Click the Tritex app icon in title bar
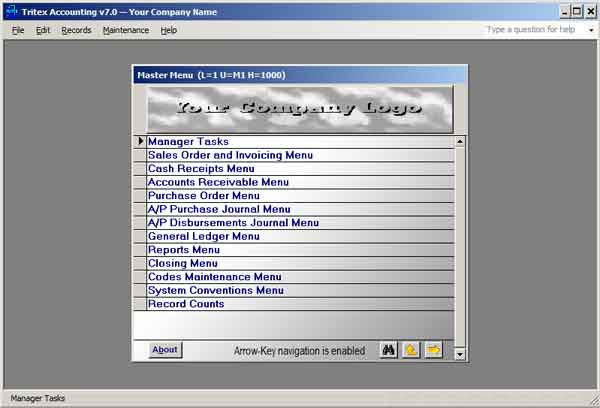 pos(11,11)
